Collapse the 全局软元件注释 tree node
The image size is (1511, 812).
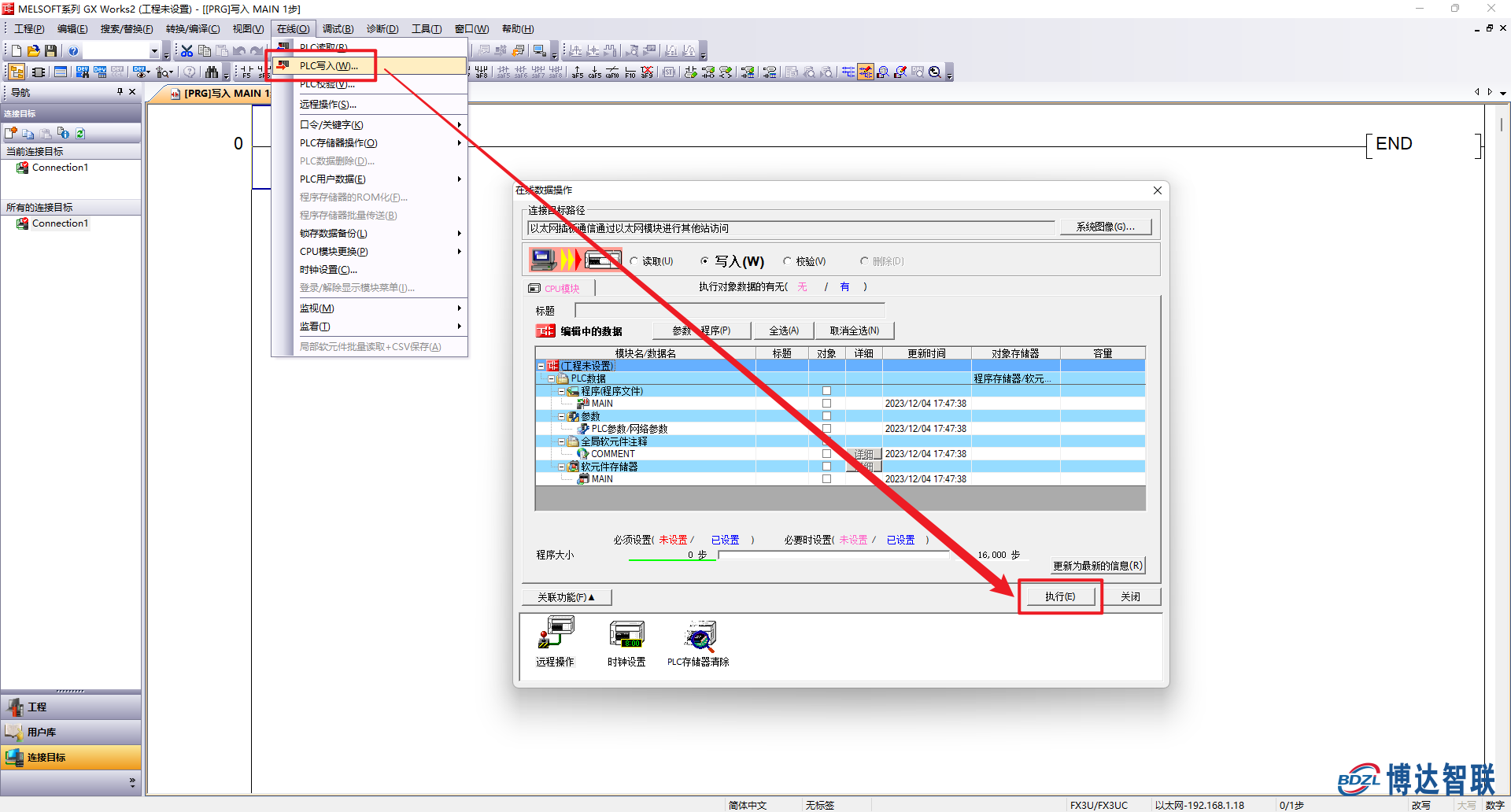(x=561, y=441)
